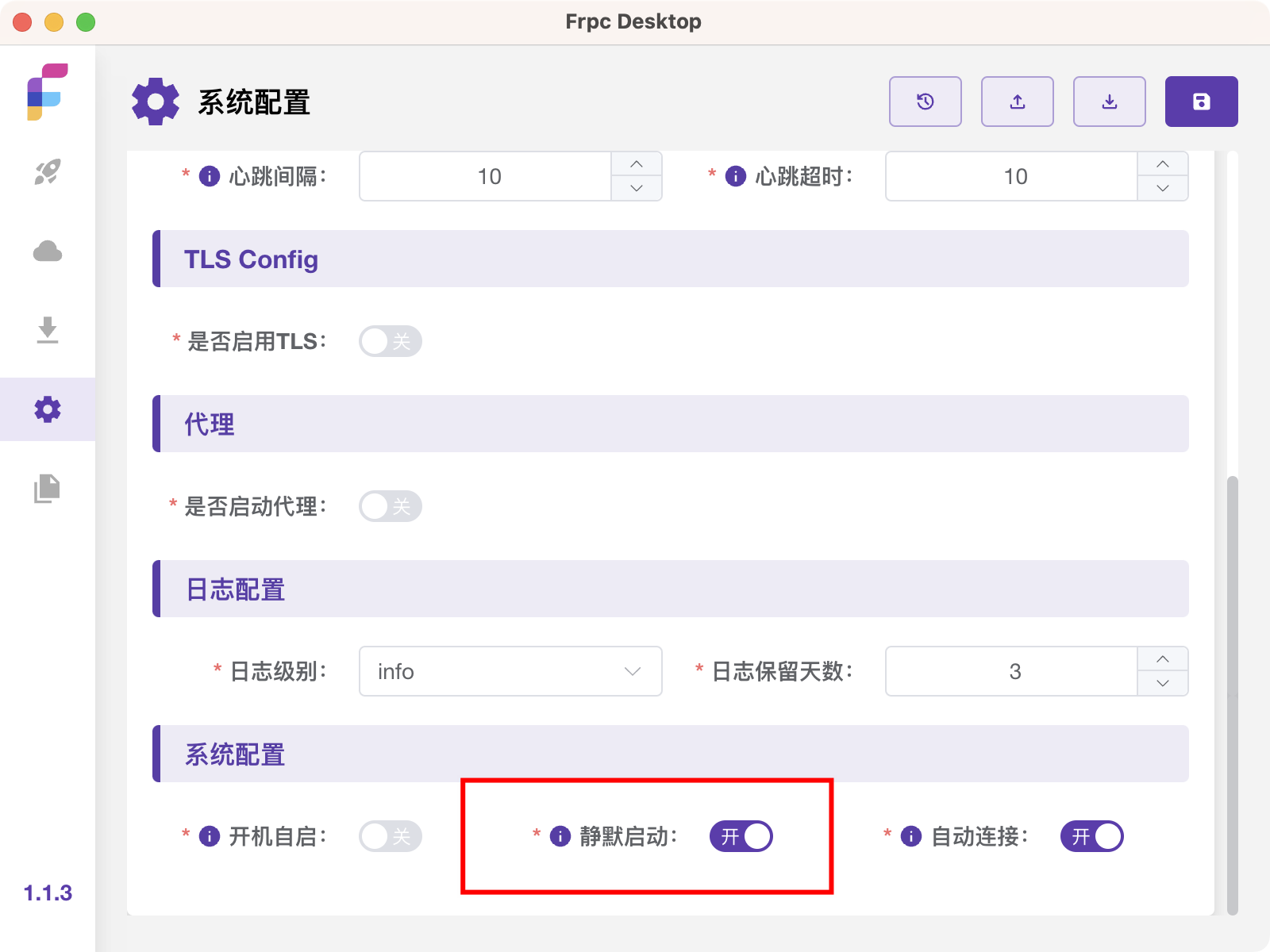
Task: Click the export configuration download button
Action: 1110,102
